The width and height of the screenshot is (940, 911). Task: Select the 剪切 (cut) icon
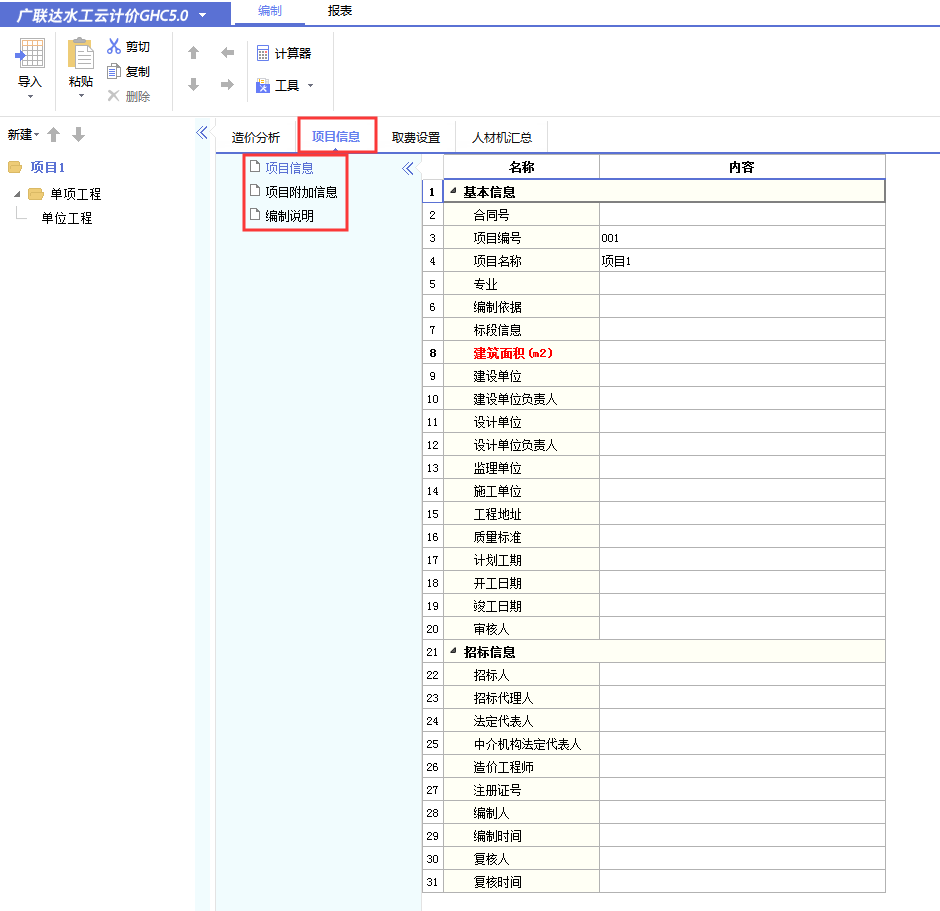[x=113, y=45]
